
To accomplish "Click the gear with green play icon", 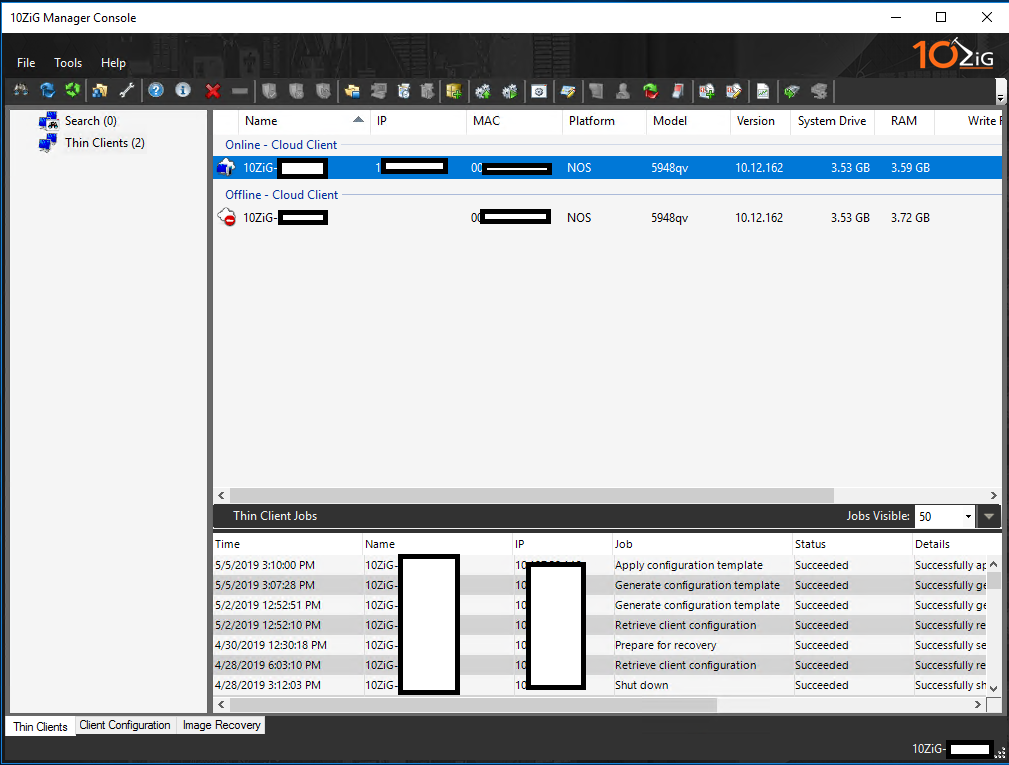I will pos(510,91).
